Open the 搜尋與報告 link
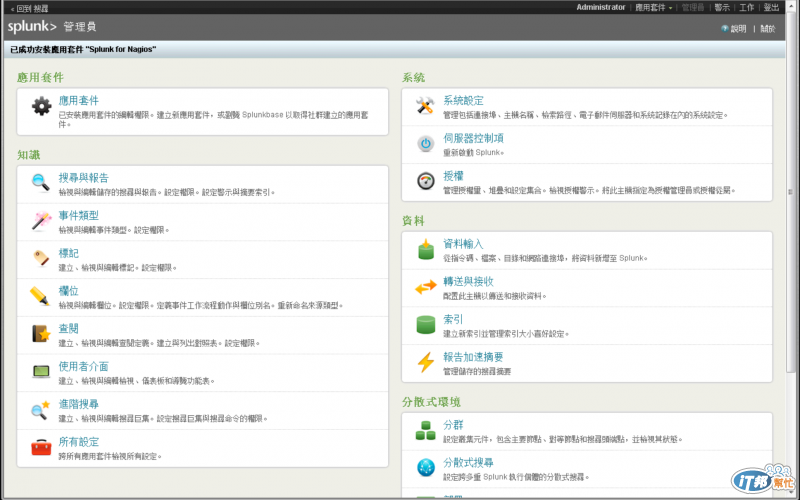Screen dimensions: 800x500 (83, 178)
